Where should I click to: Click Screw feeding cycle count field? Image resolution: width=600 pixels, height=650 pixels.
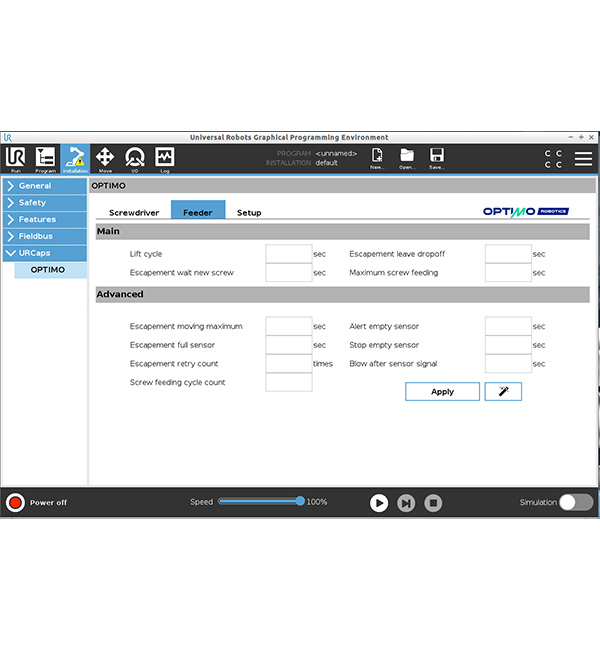[289, 382]
